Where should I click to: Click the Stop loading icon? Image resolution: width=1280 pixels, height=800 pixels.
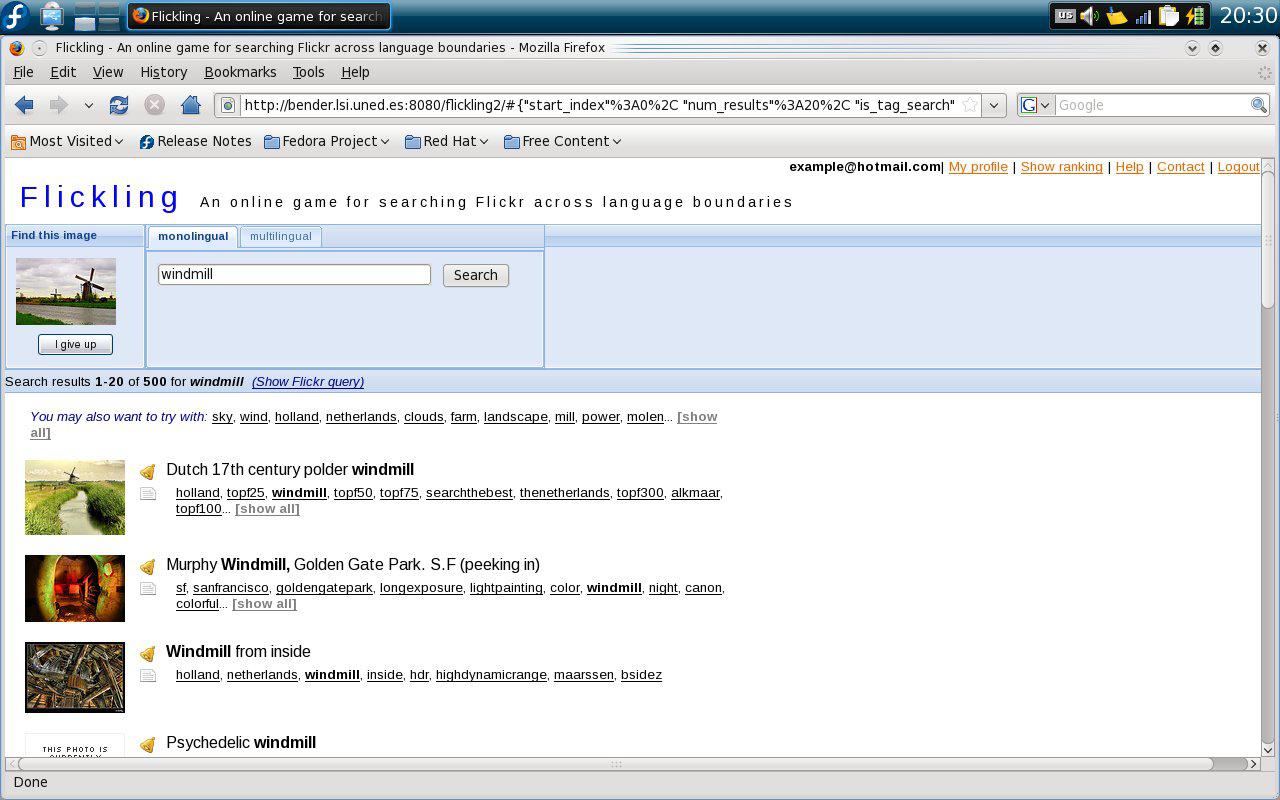click(154, 105)
